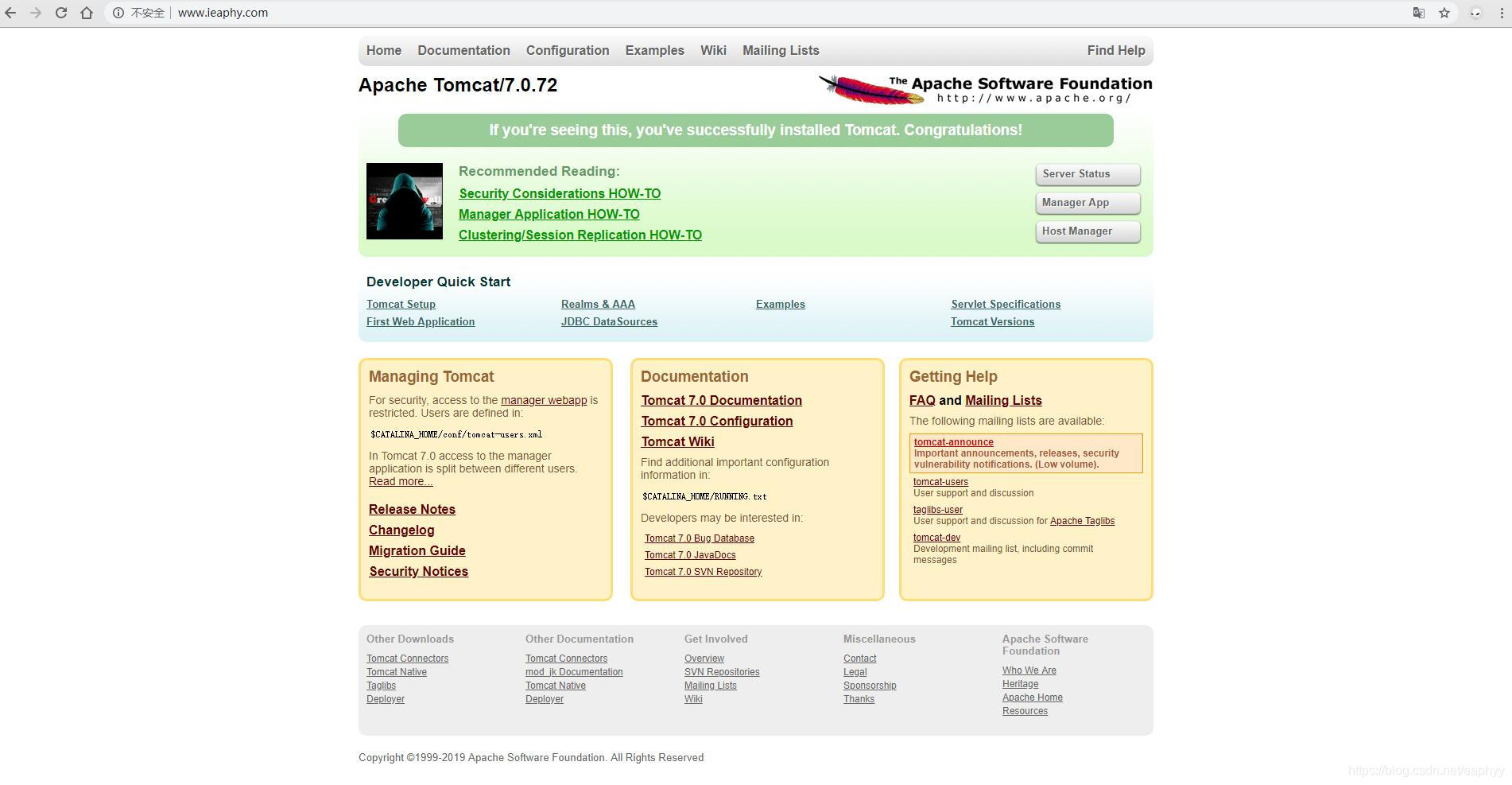The image size is (1512, 785).
Task: Open the Heritage footer link
Action: [x=1020, y=684]
